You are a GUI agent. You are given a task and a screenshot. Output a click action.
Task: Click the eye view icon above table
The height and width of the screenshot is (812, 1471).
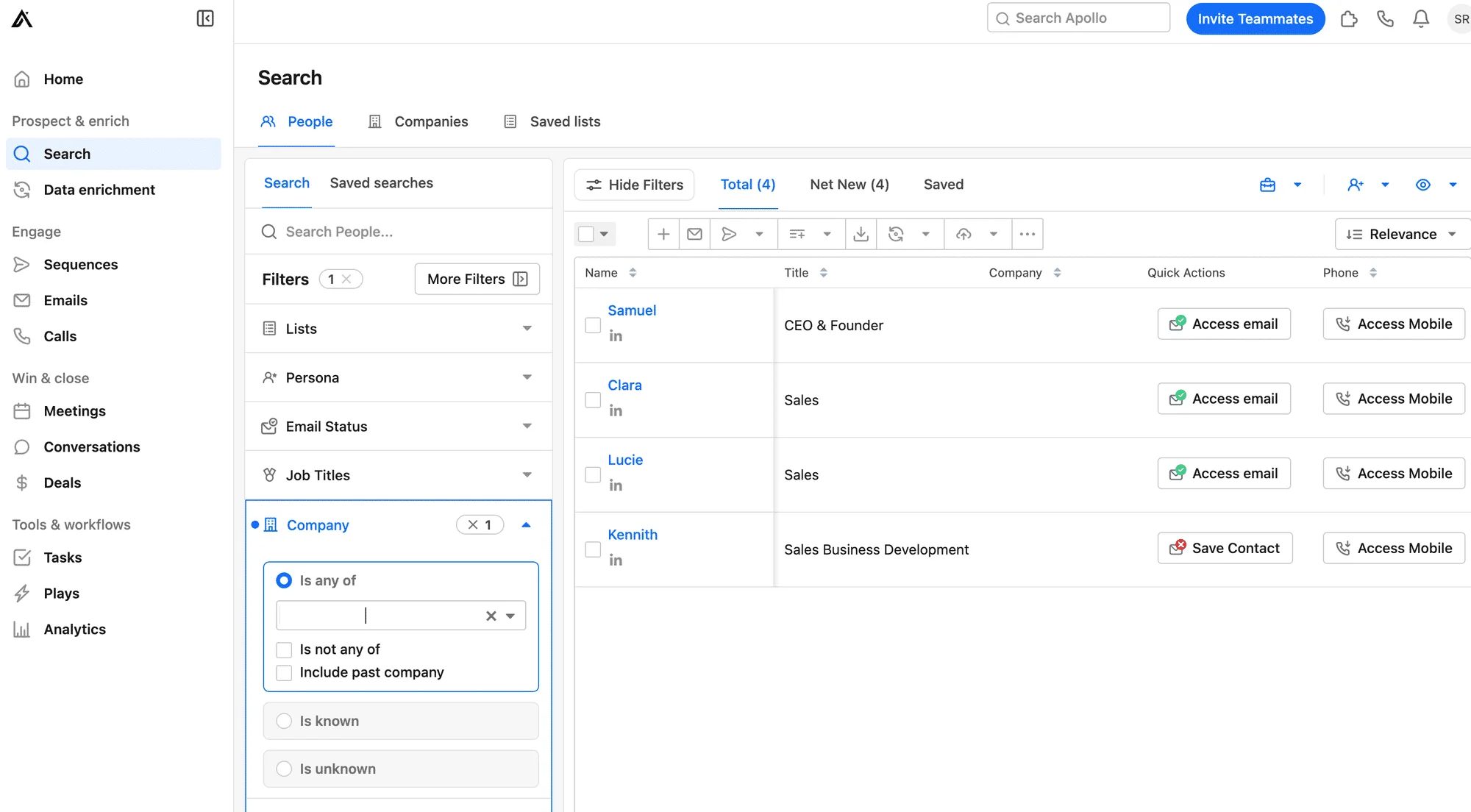point(1423,185)
